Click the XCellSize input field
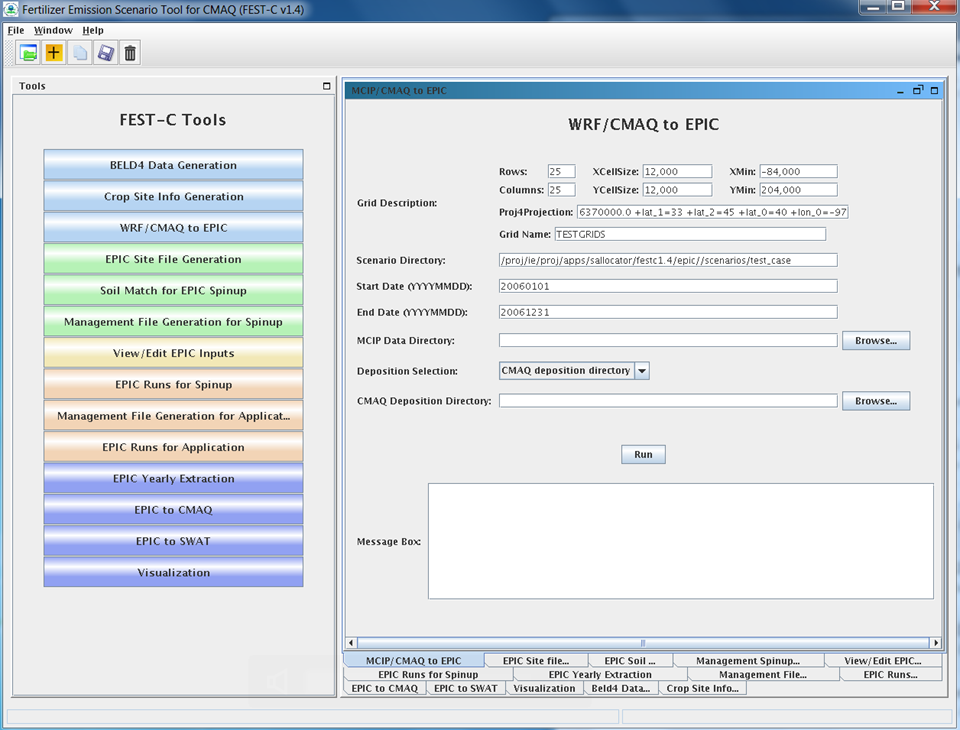960x730 pixels. 677,171
